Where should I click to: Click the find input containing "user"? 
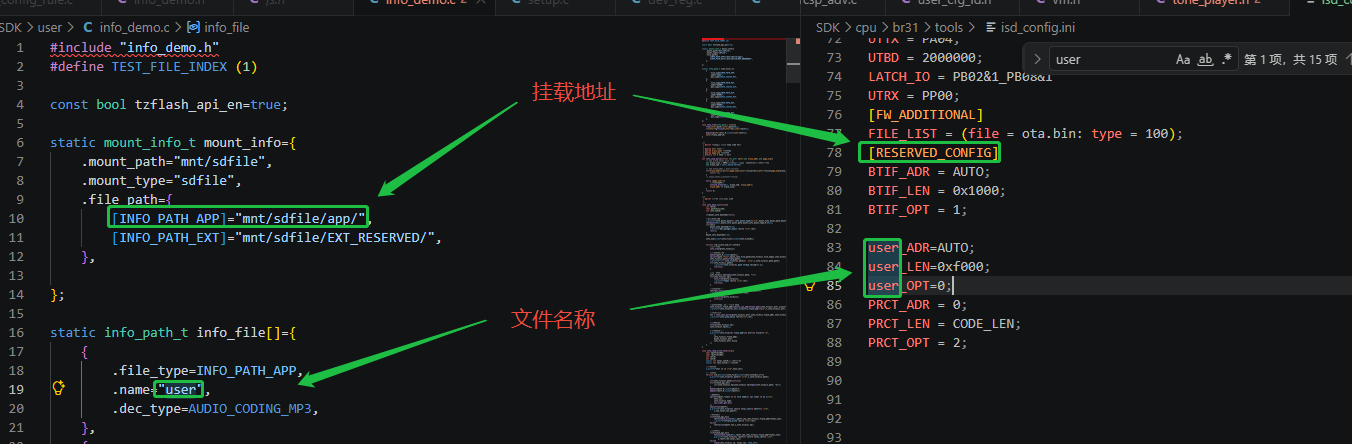[x=1111, y=59]
